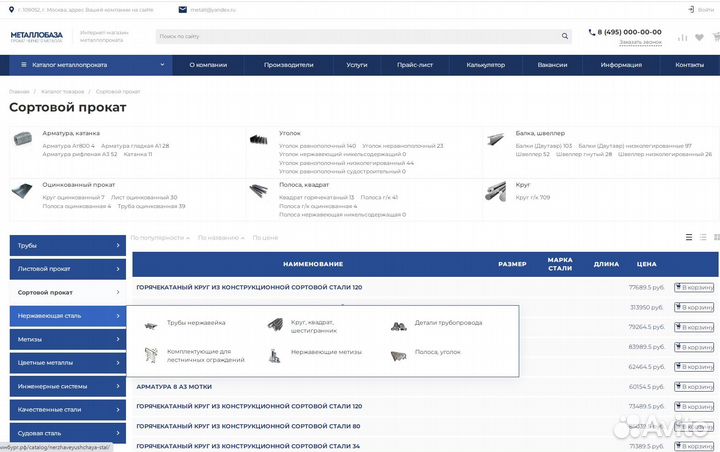This screenshot has height=452, width=720.
Task: Click the envelope email icon
Action: point(182,9)
